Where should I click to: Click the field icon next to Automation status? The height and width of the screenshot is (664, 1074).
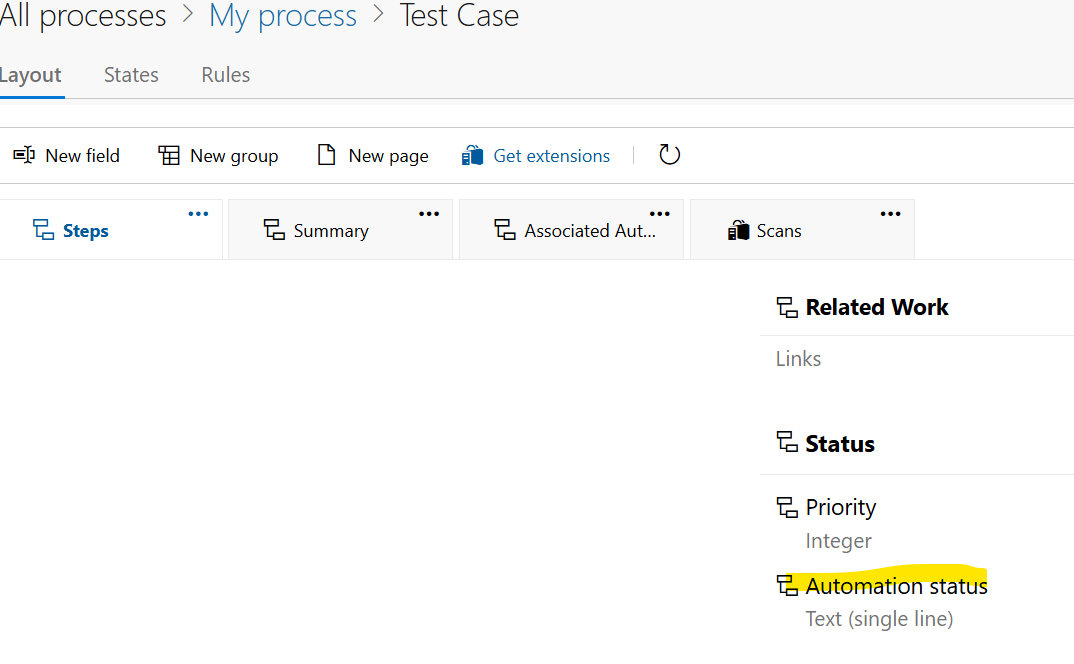pos(786,585)
